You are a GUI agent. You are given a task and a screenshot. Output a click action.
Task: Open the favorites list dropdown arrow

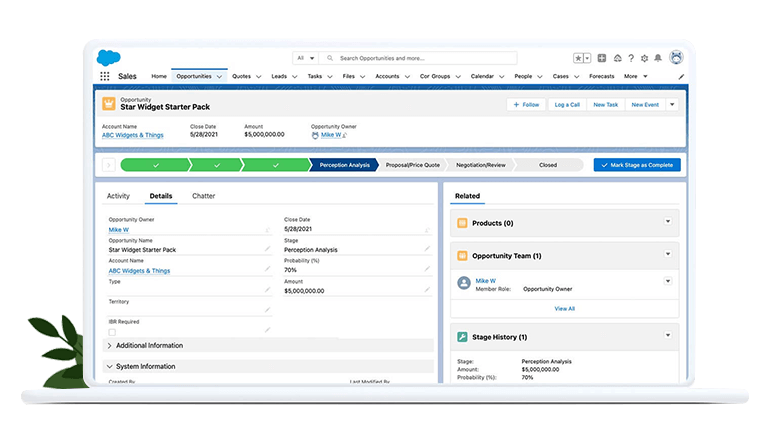[587, 58]
